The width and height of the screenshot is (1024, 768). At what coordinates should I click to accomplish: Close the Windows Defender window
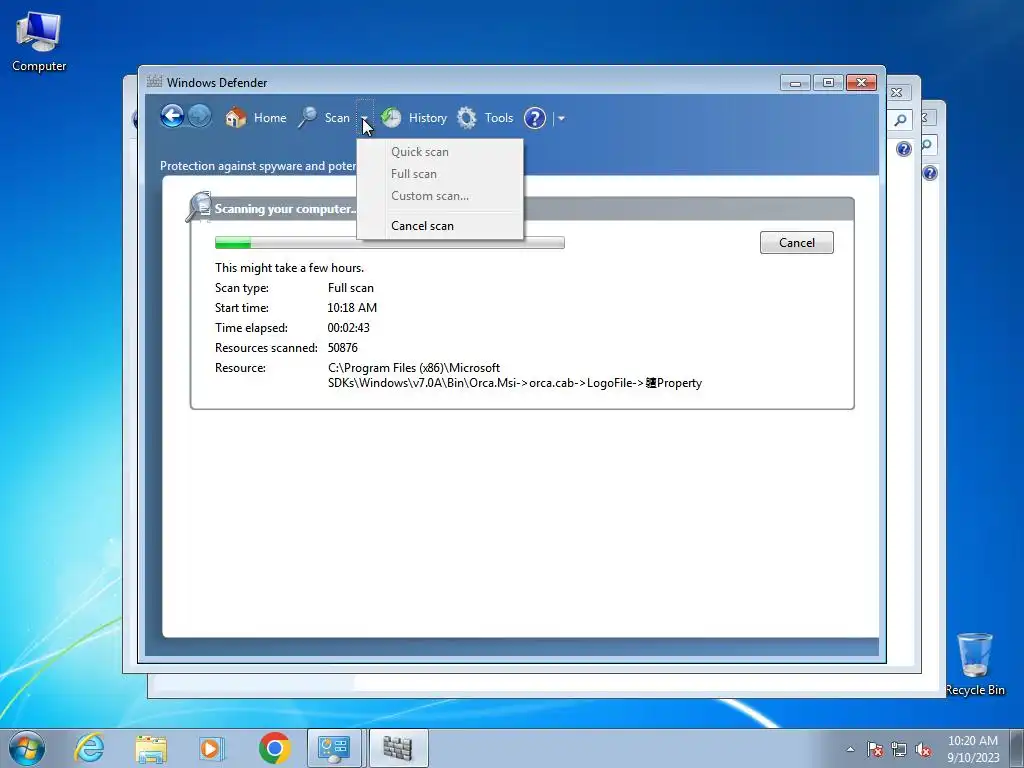pyautogui.click(x=861, y=82)
